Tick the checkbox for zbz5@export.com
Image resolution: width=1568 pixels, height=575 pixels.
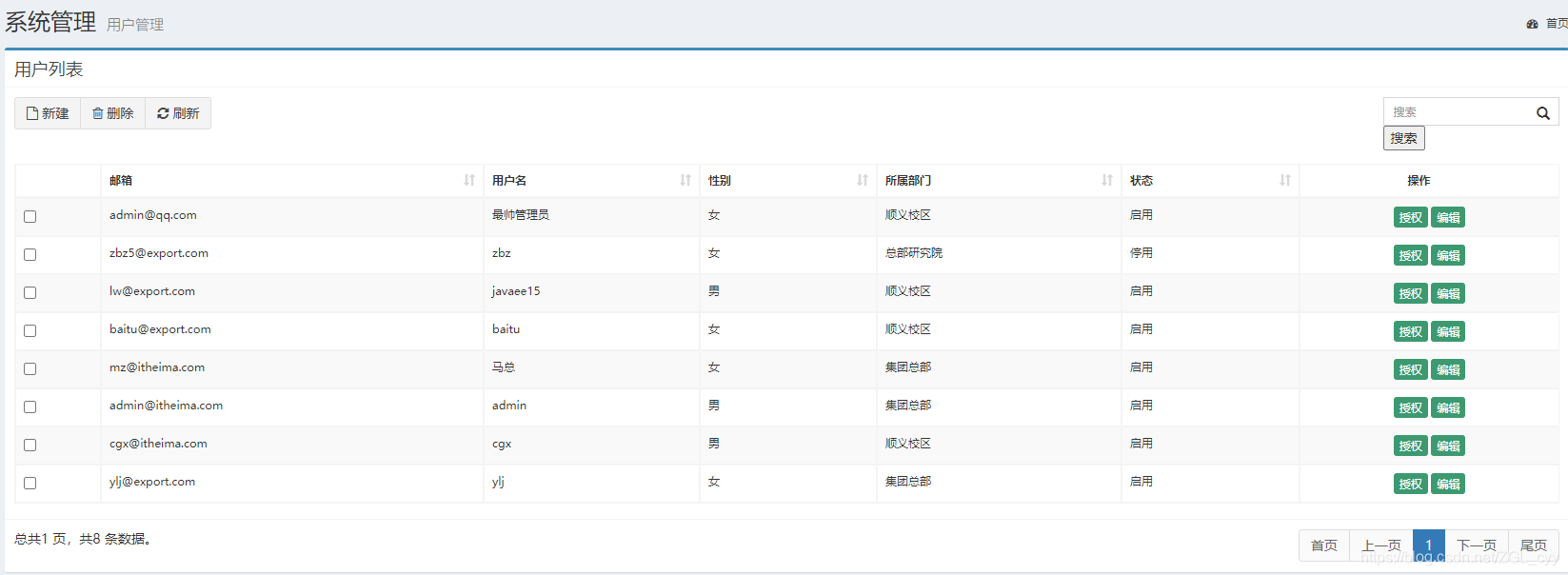[x=30, y=255]
